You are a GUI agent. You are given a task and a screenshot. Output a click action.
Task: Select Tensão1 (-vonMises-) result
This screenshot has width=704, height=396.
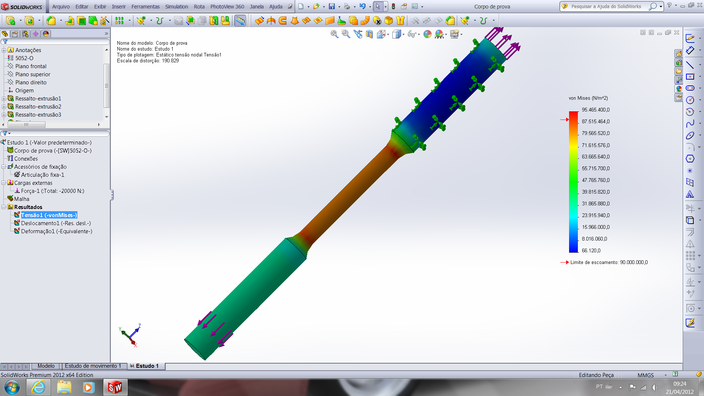click(x=49, y=215)
